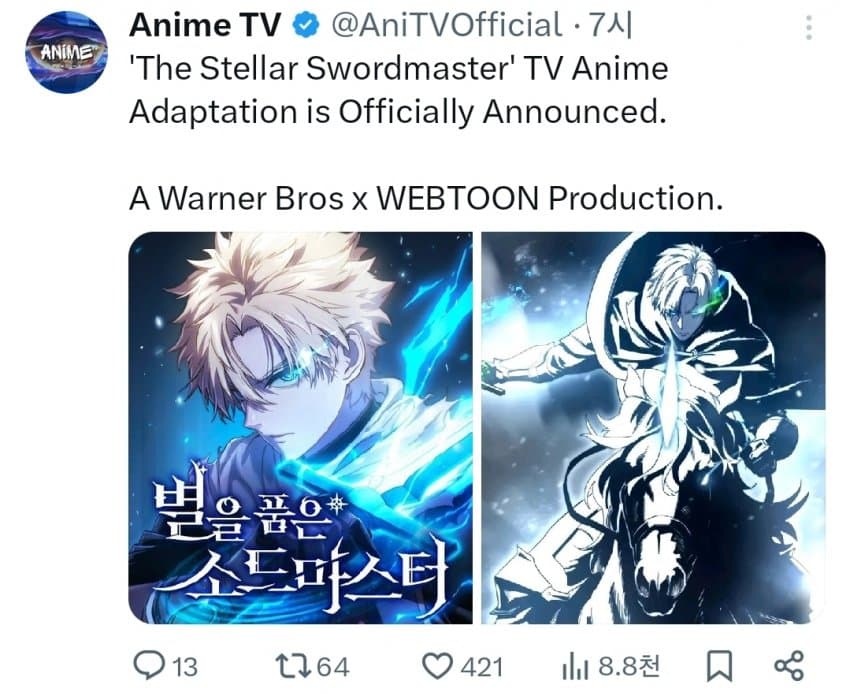Like the tweet with heart icon
This screenshot has height=695, width=850.
[x=437, y=666]
